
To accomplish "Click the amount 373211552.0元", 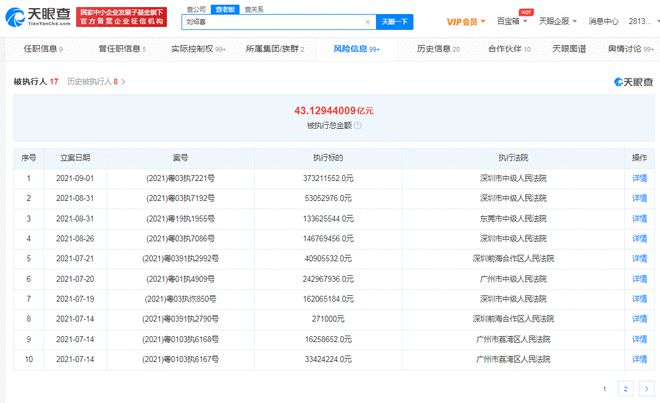I will [328, 178].
